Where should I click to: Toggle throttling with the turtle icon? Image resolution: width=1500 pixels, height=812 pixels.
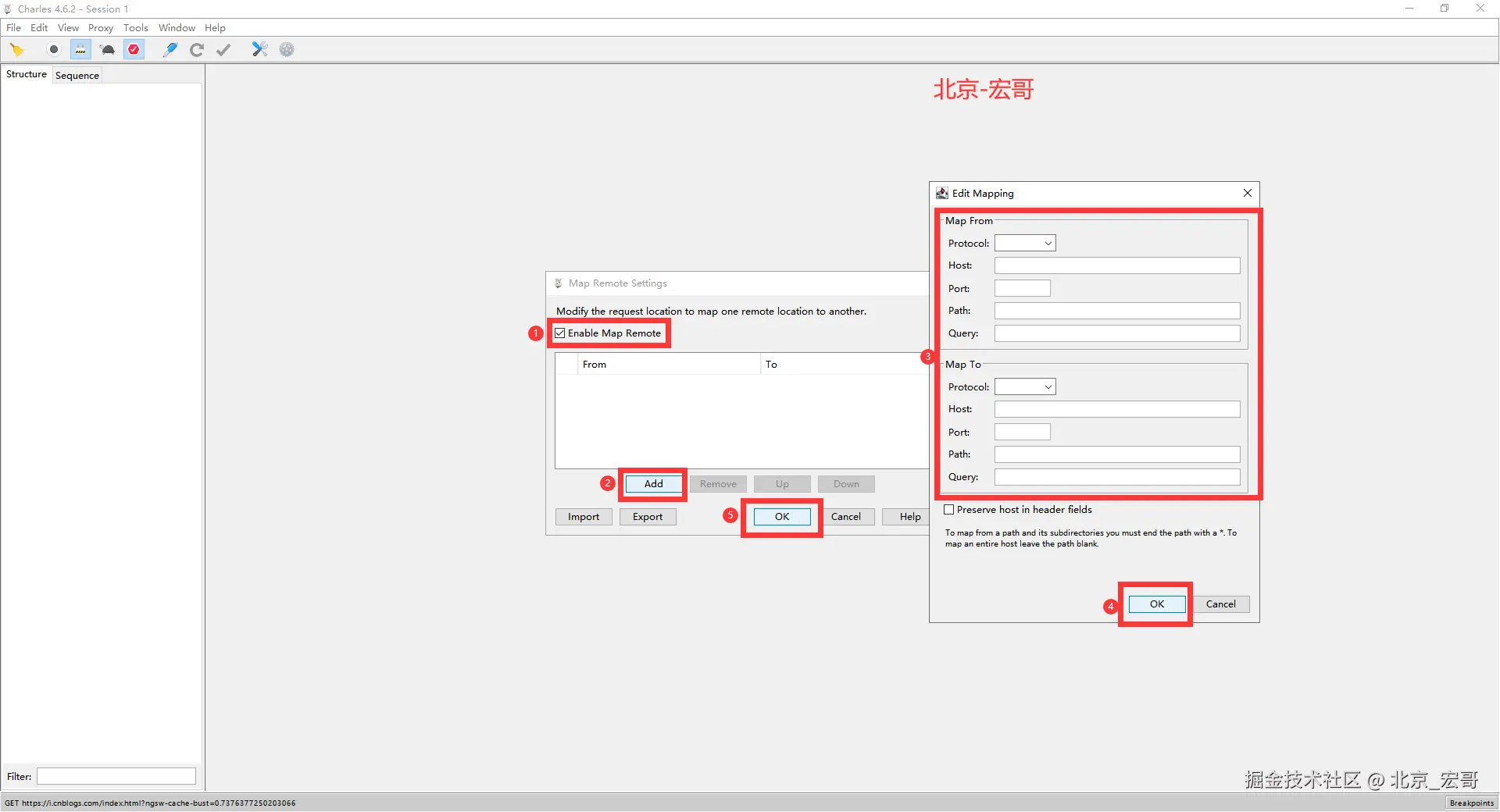click(x=108, y=50)
